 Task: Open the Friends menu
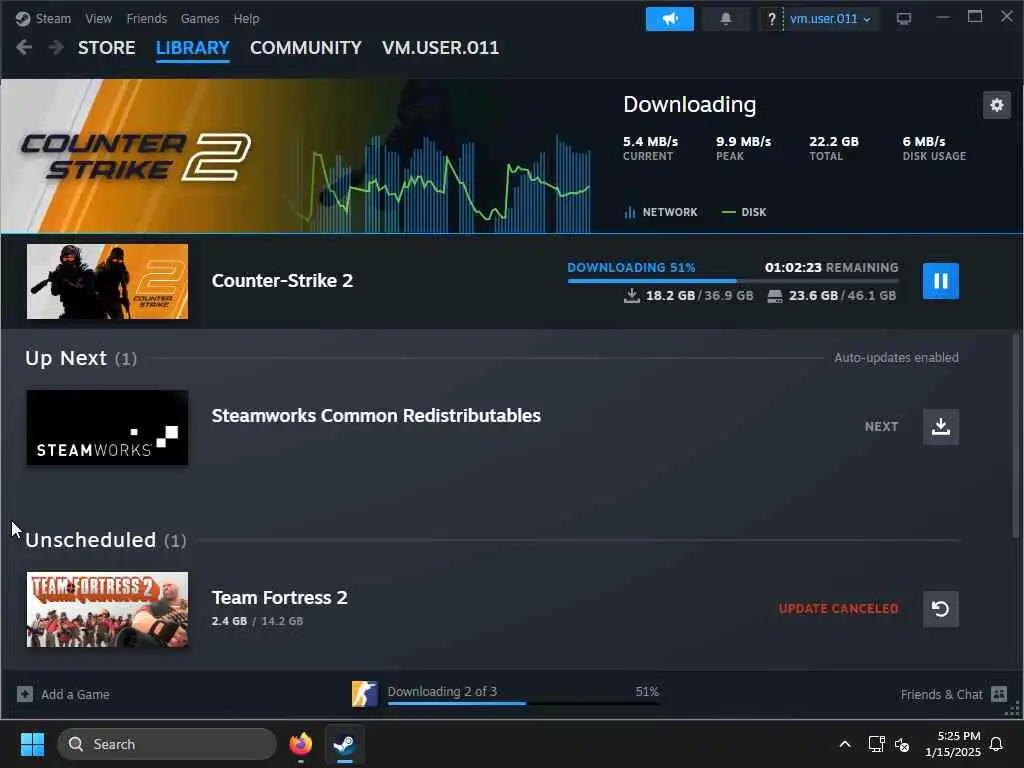coord(146,18)
